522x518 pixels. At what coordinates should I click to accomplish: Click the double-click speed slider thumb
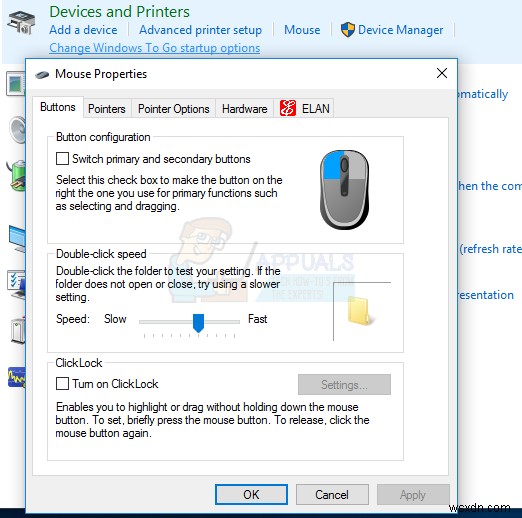click(x=198, y=323)
